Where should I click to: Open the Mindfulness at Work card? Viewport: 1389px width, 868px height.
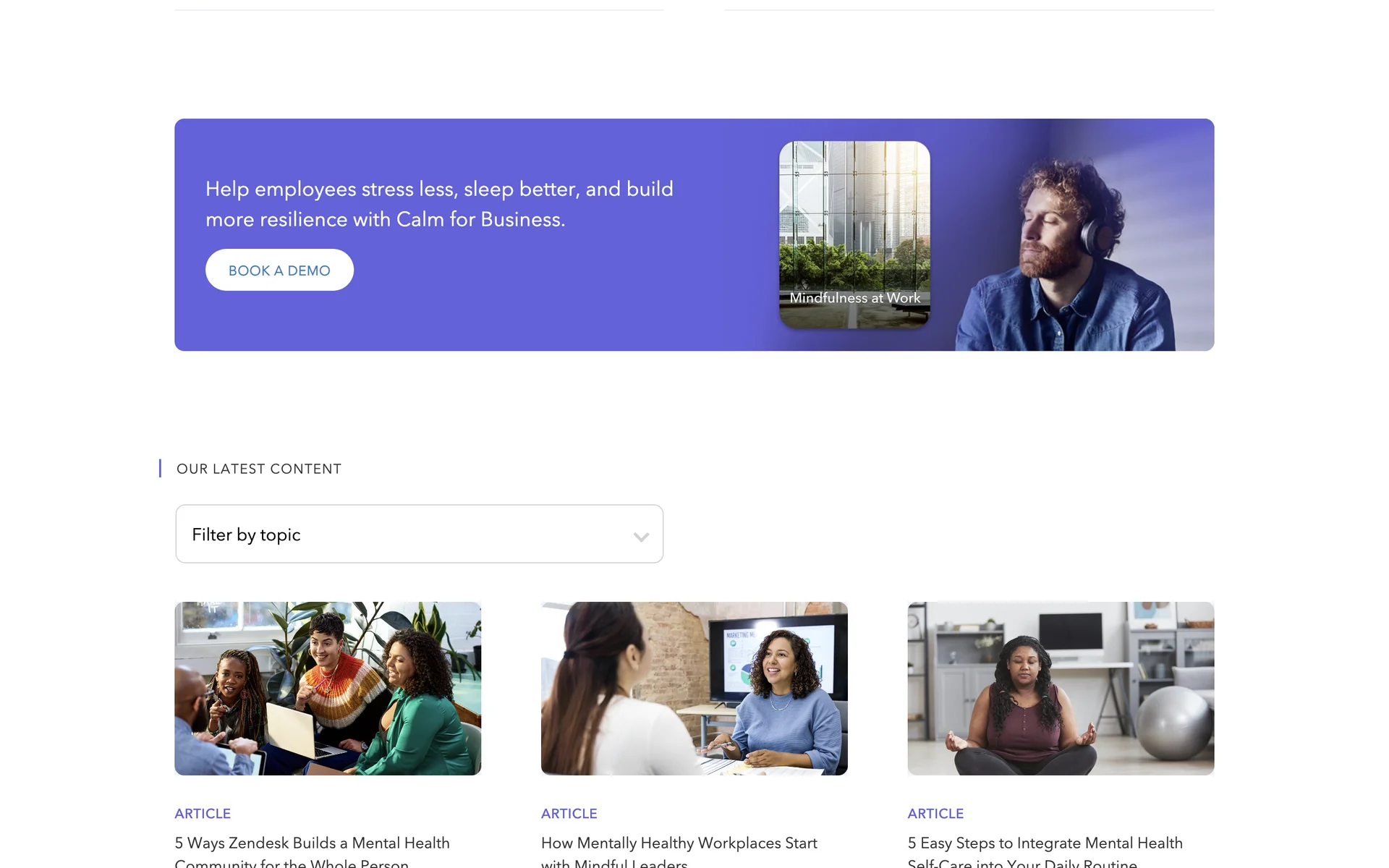(x=854, y=234)
